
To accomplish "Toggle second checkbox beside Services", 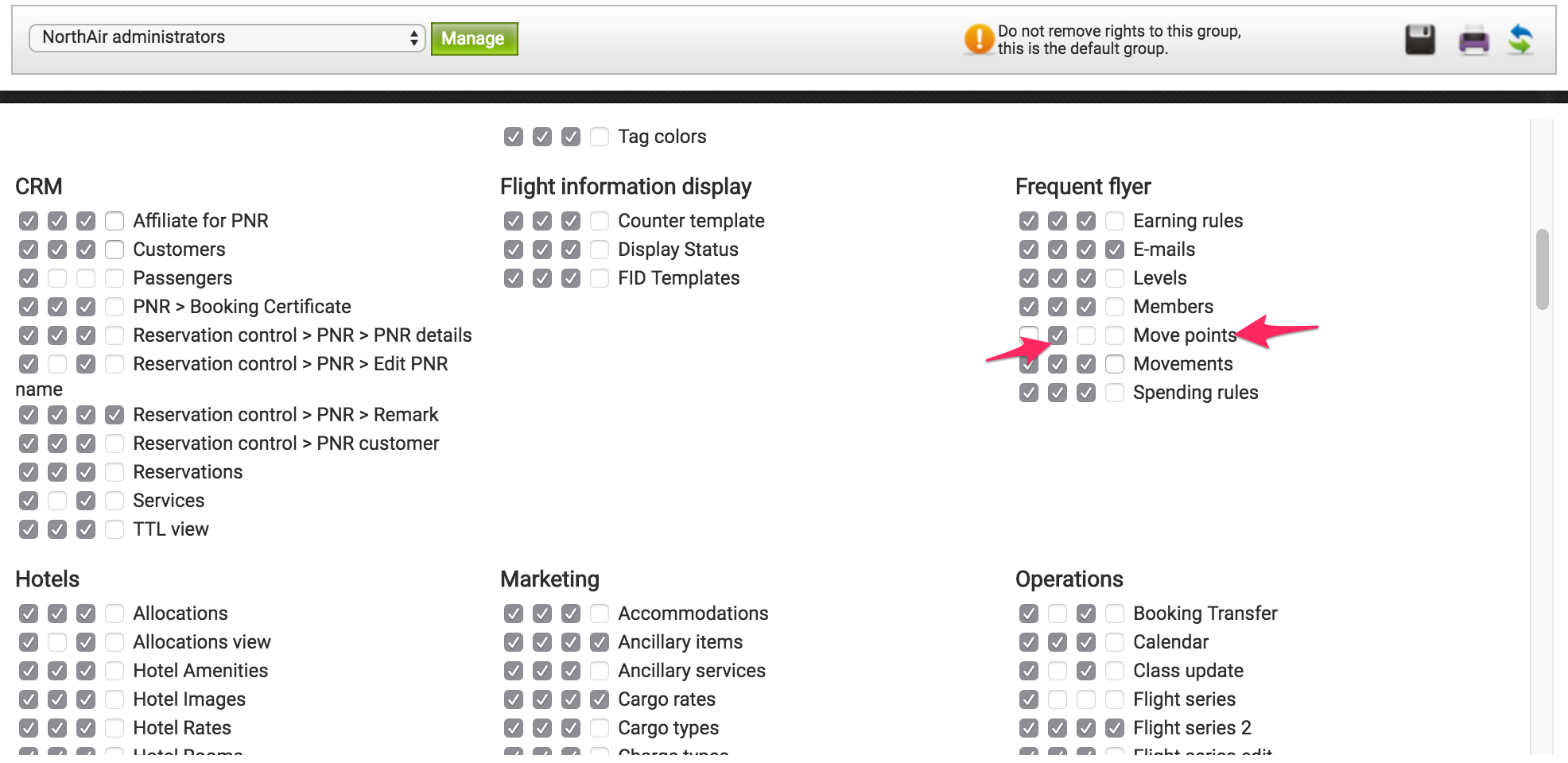I will (57, 501).
